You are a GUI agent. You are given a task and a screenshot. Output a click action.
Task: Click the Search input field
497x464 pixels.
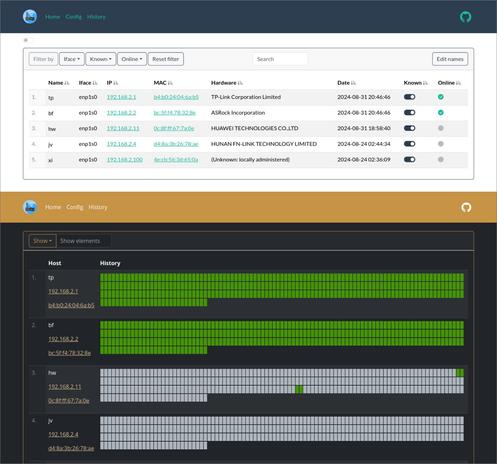[280, 59]
